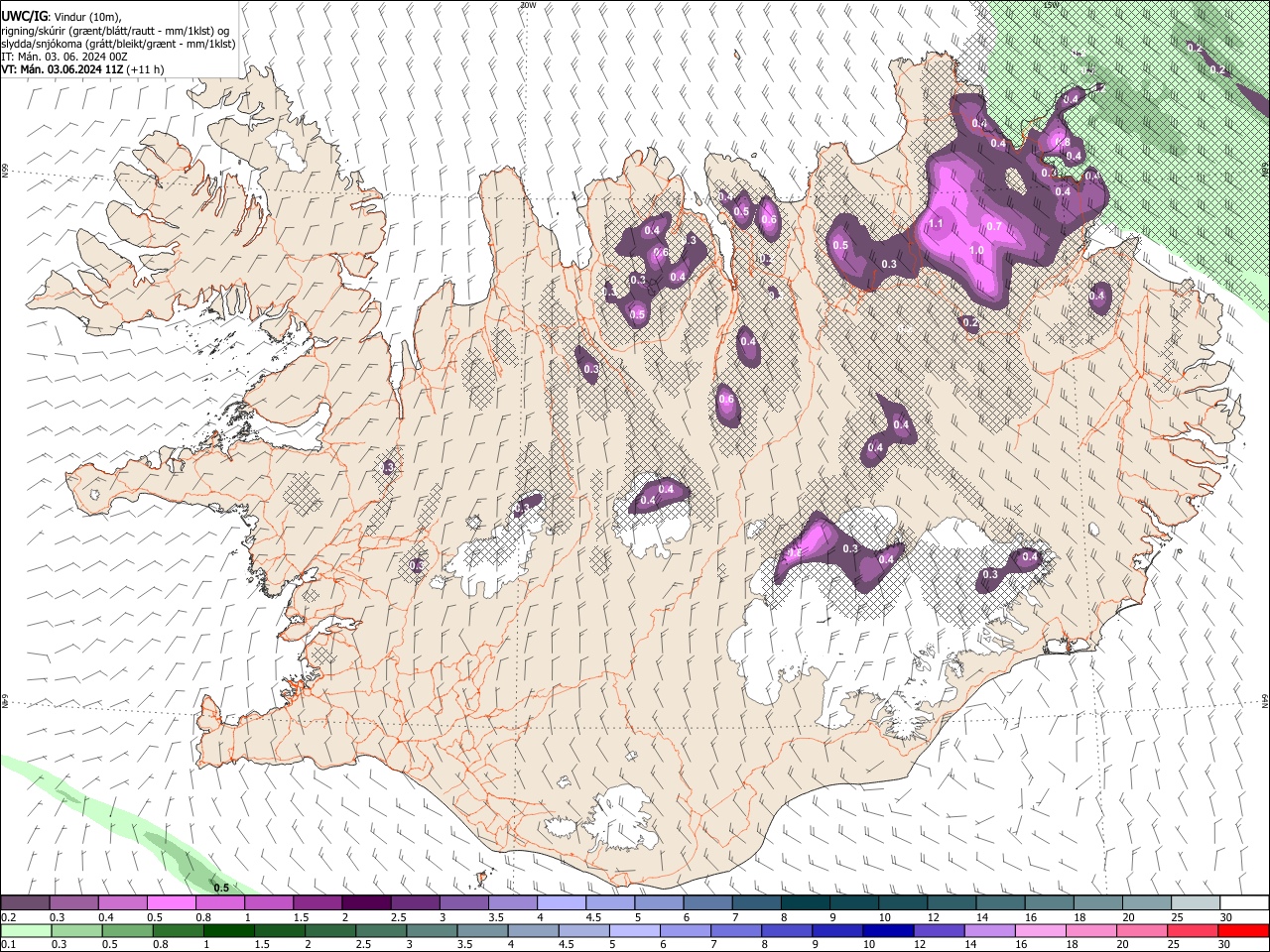Image resolution: width=1270 pixels, height=952 pixels.
Task: Click the "1.0" snowfall value on the map
Action: [976, 251]
